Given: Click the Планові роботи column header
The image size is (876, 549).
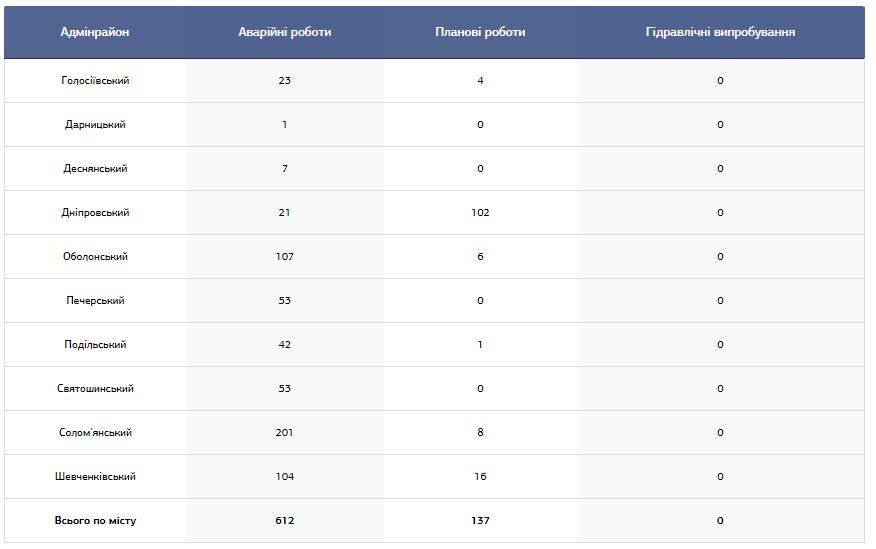Looking at the screenshot, I should pyautogui.click(x=480, y=32).
